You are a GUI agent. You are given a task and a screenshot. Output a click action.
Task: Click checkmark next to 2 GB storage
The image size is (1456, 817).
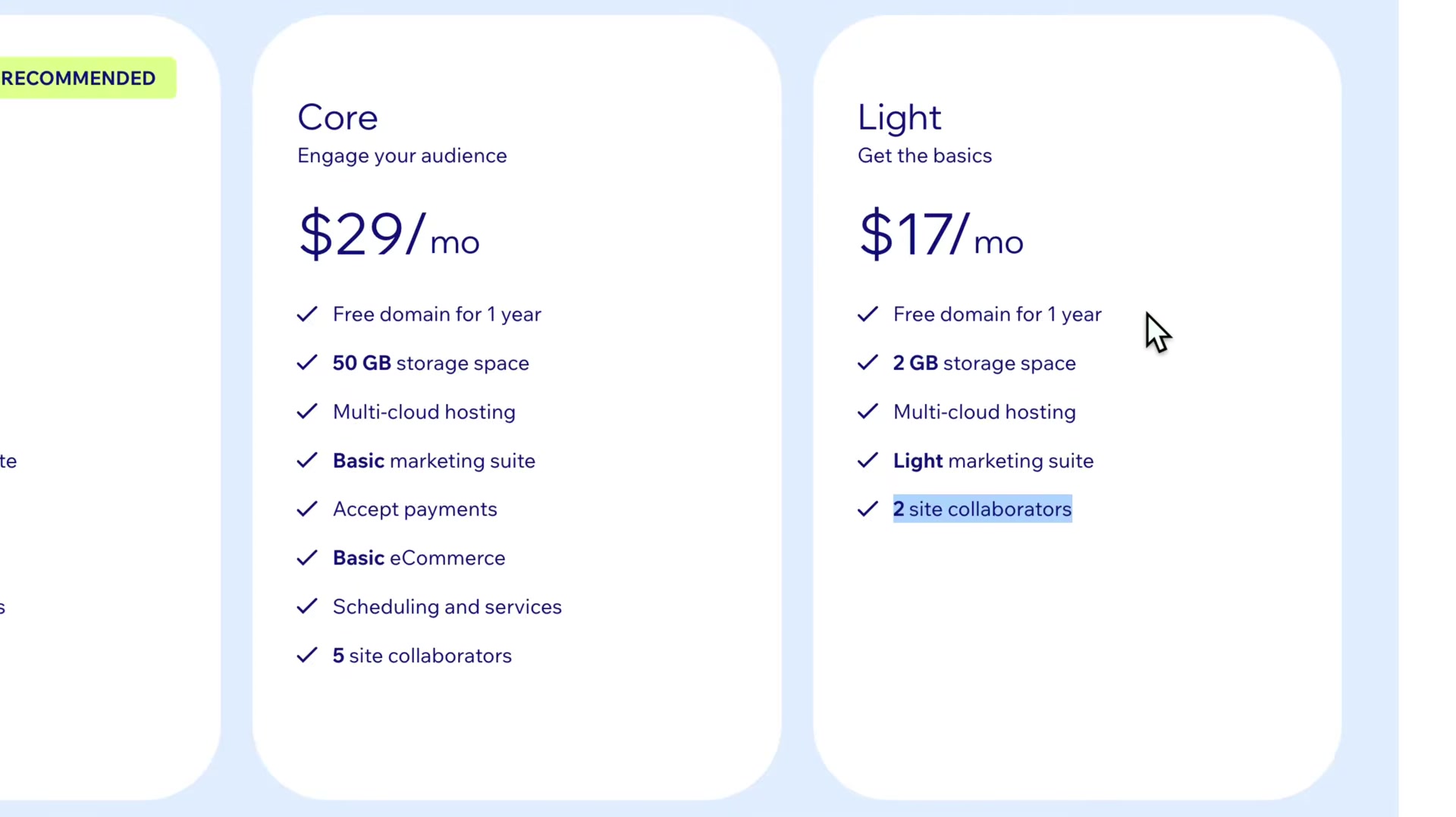(x=868, y=363)
